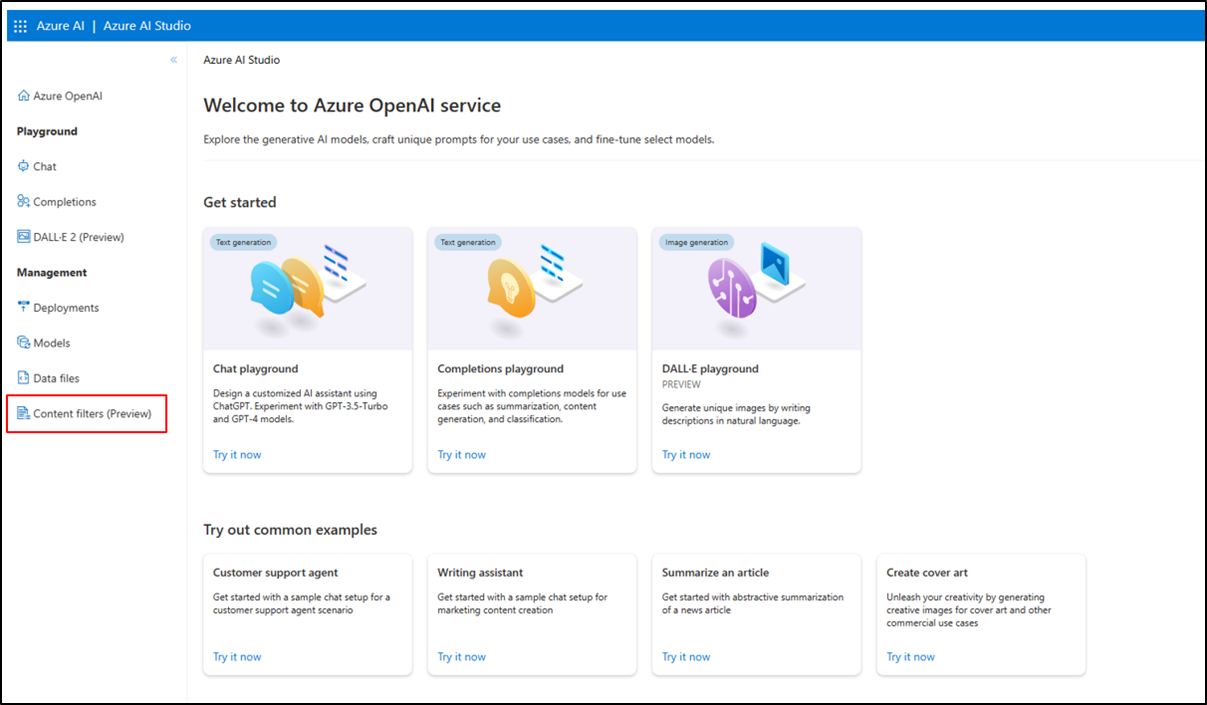Click Try out common examples heading
Screen dimensions: 1207x705
tap(290, 530)
